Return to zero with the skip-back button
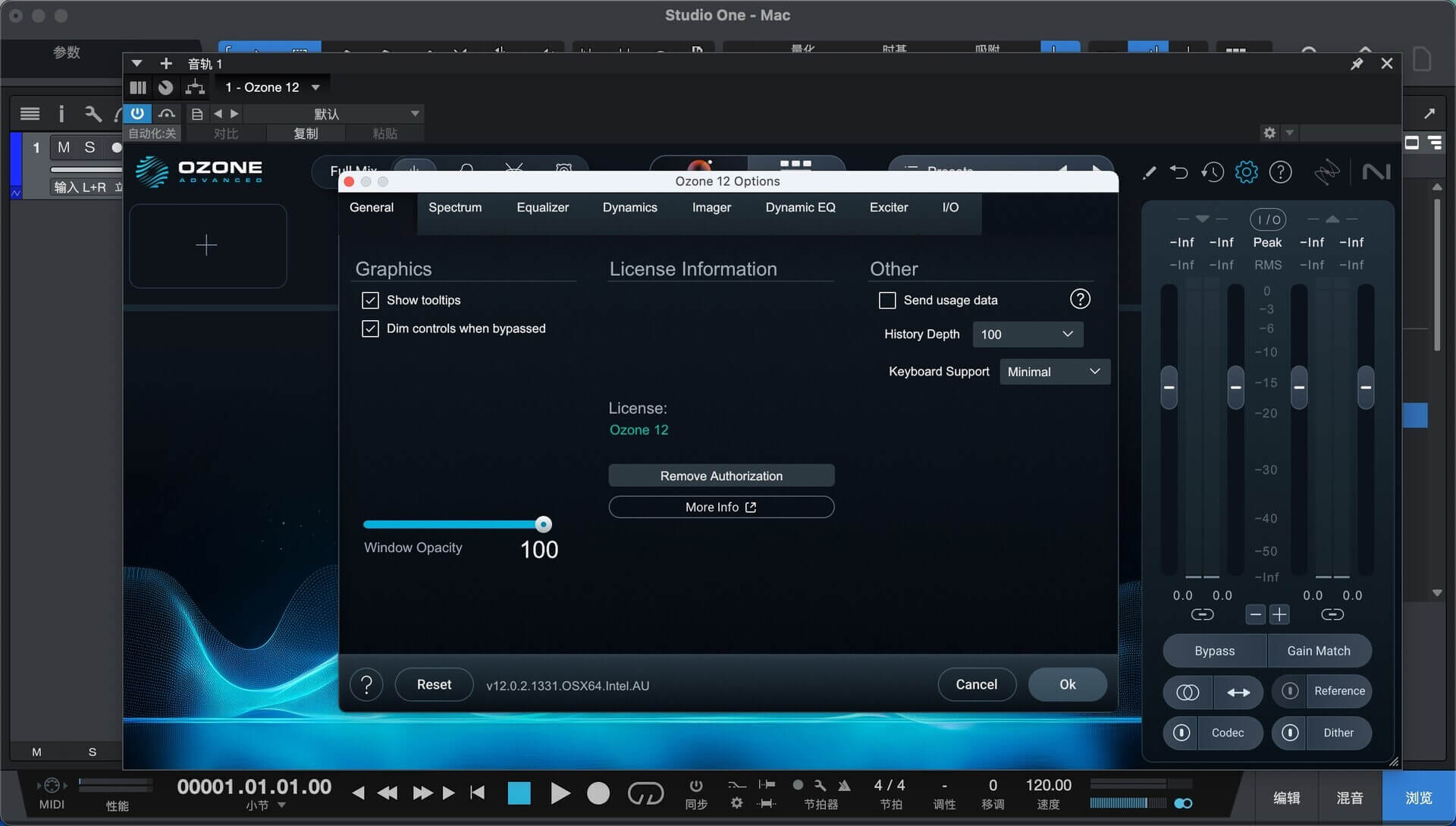The width and height of the screenshot is (1456, 826). (478, 793)
